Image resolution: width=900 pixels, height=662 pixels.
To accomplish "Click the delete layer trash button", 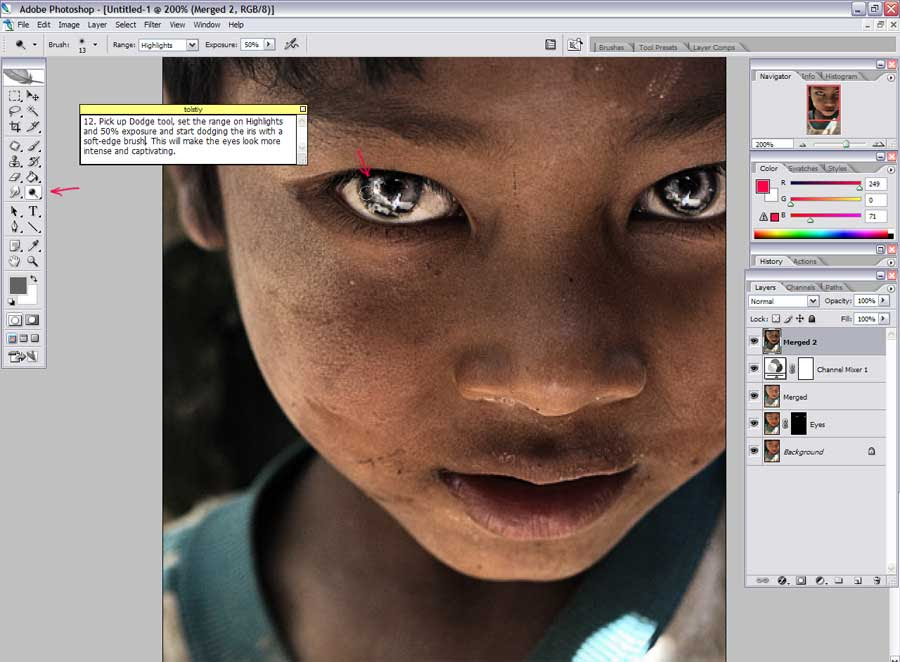I will click(876, 580).
